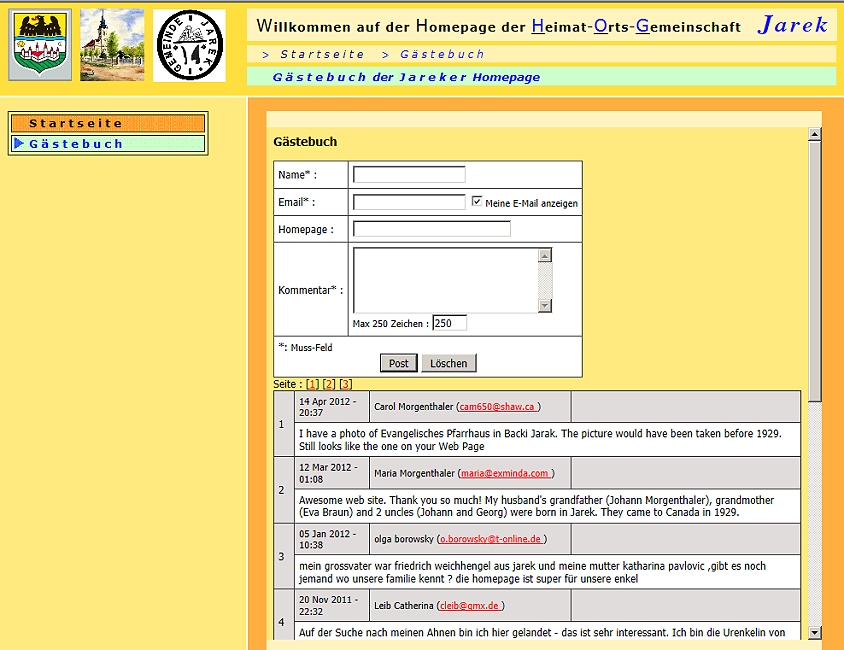The height and width of the screenshot is (650, 844).
Task: Clear the form with Löschen button
Action: tap(448, 363)
